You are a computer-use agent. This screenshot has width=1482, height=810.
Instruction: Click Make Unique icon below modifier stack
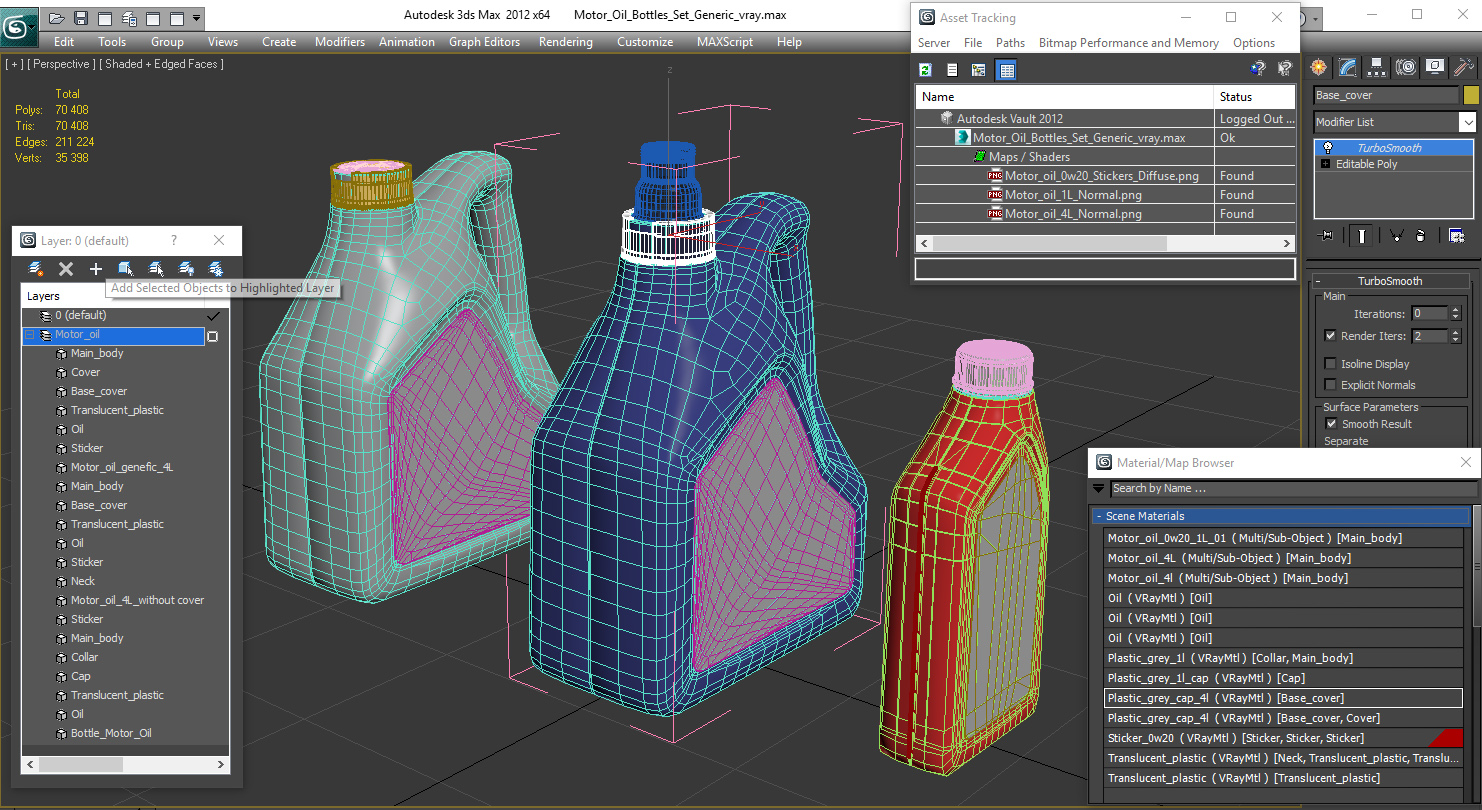[1395, 235]
